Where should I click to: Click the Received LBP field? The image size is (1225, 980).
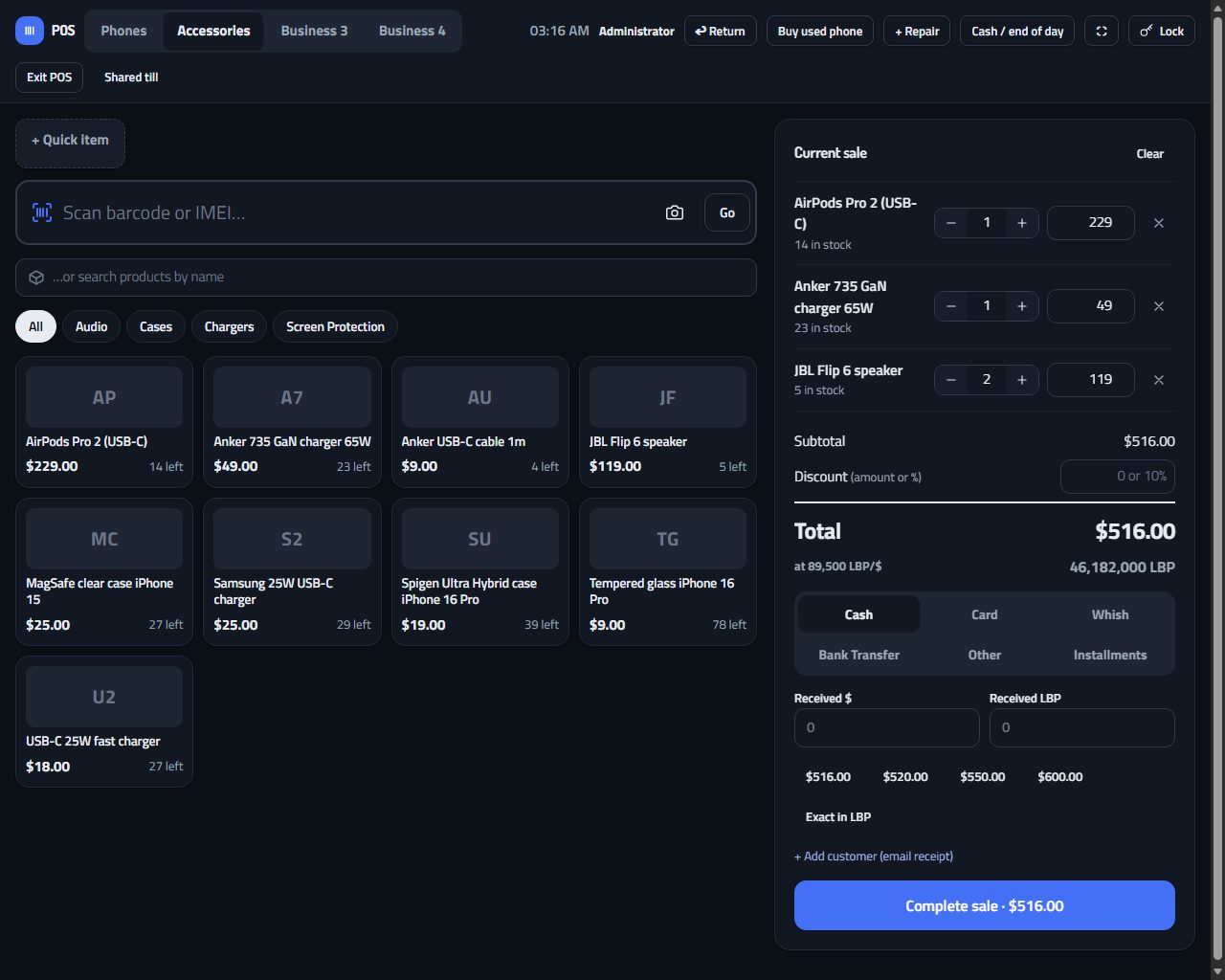1081,727
